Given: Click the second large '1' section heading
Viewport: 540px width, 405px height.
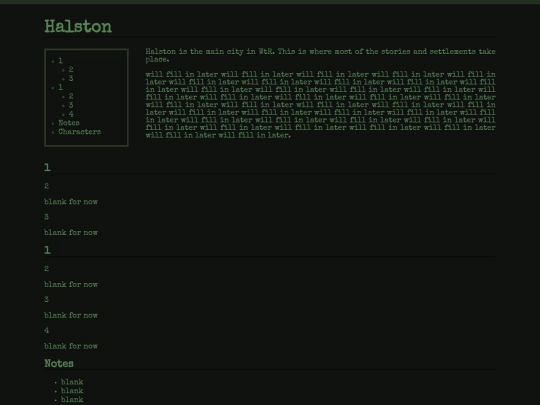Looking at the screenshot, I should tap(48, 250).
